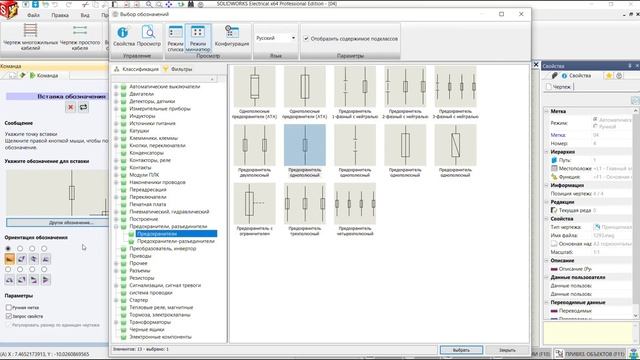Select the orange highlighted orientation icon
The width and height of the screenshot is (640, 360).
click(9, 259)
